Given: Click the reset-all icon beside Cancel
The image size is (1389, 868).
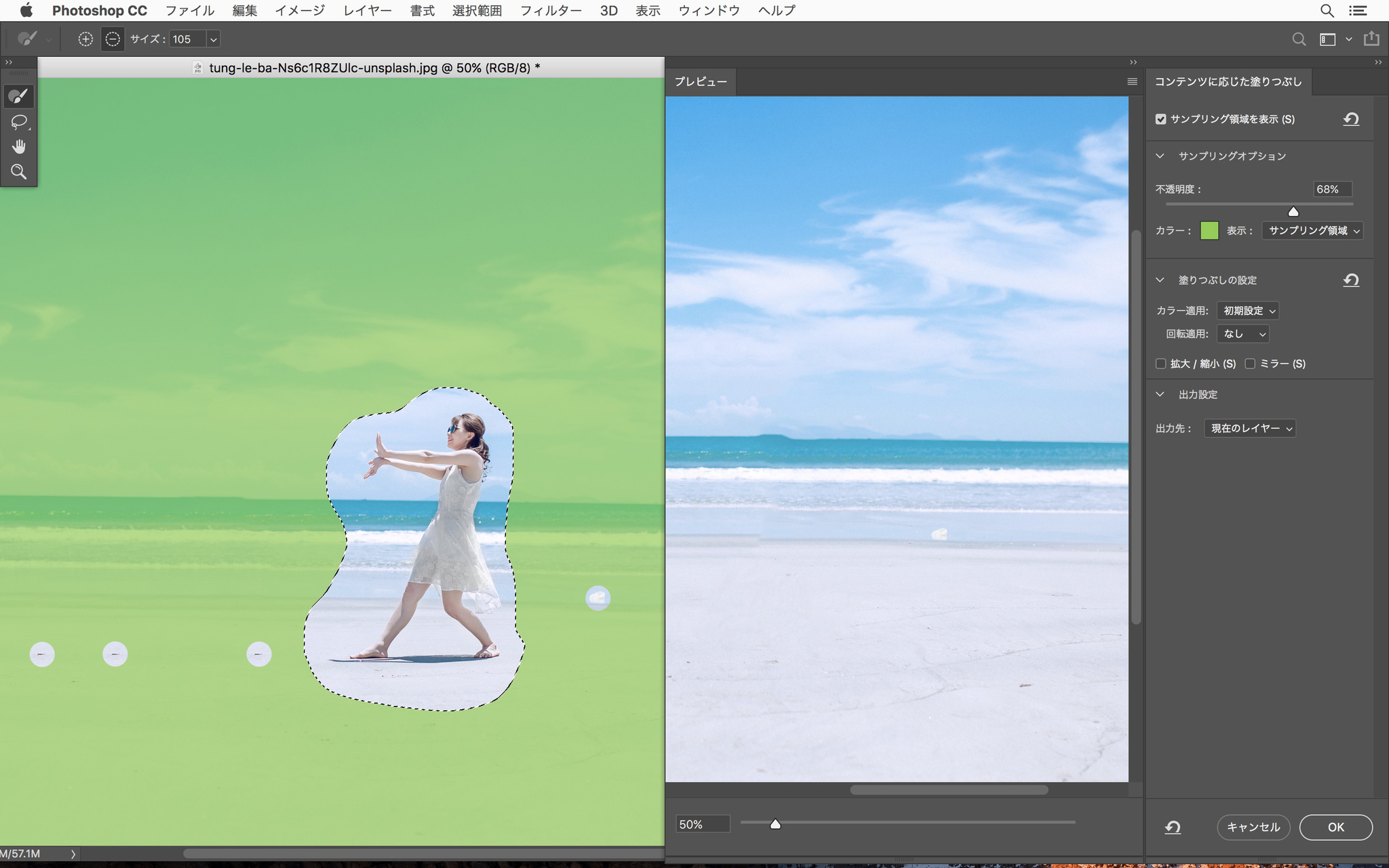Looking at the screenshot, I should click(1173, 827).
